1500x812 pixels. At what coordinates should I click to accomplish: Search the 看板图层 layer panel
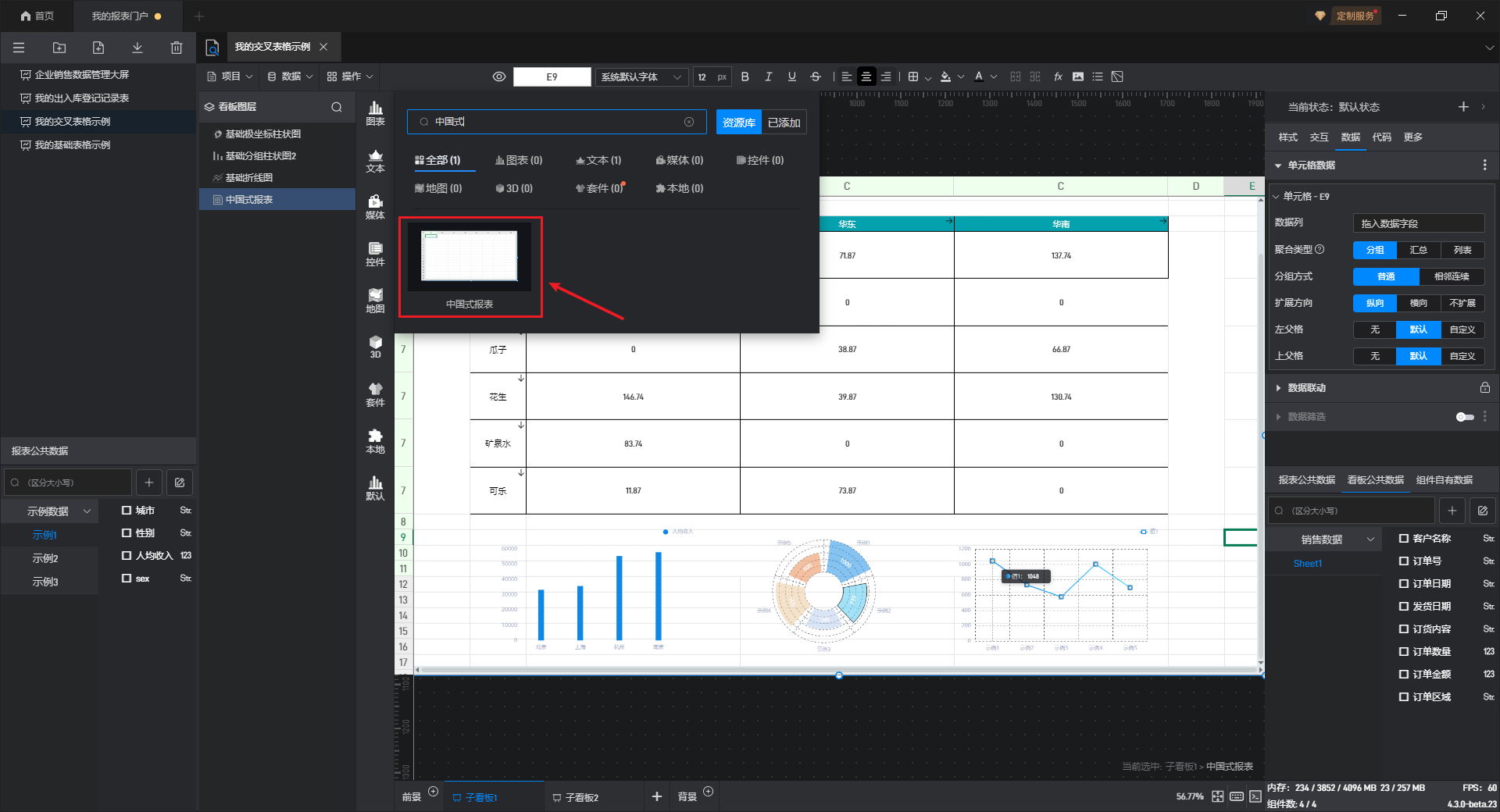(337, 107)
